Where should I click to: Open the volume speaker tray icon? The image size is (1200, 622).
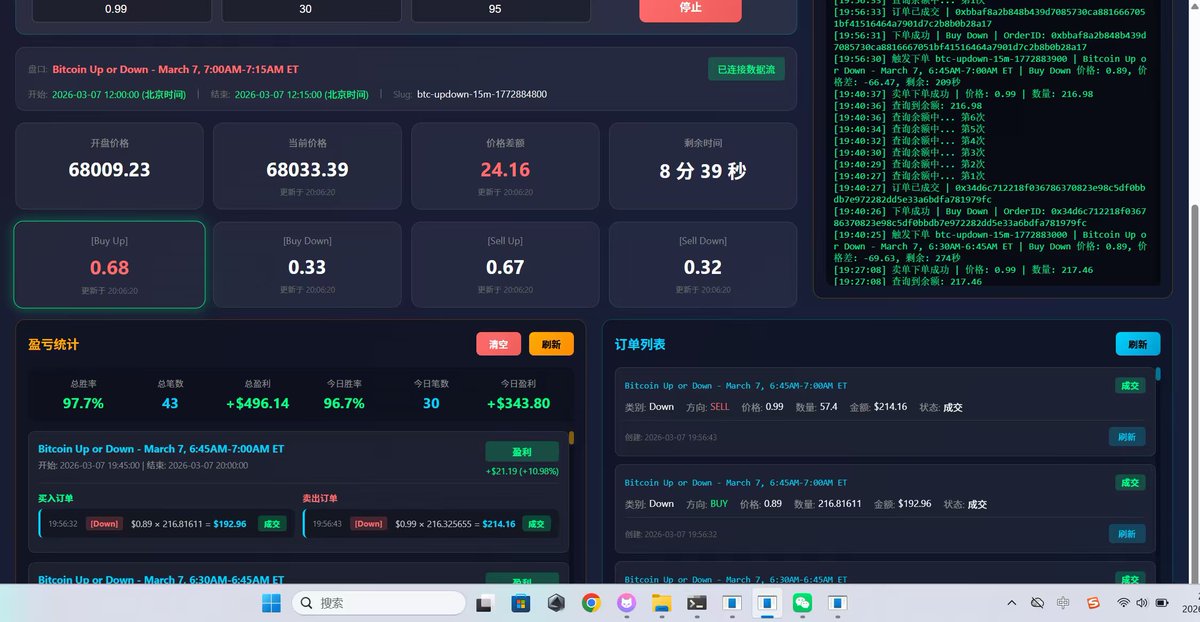[x=1143, y=603]
